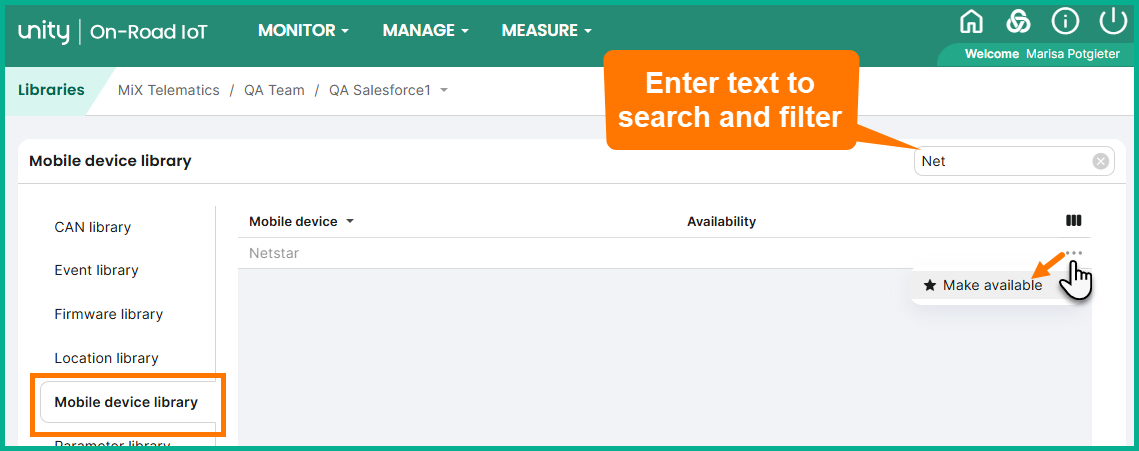This screenshot has height=451, width=1139.
Task: Switch to Firmware library tab
Action: (x=108, y=314)
